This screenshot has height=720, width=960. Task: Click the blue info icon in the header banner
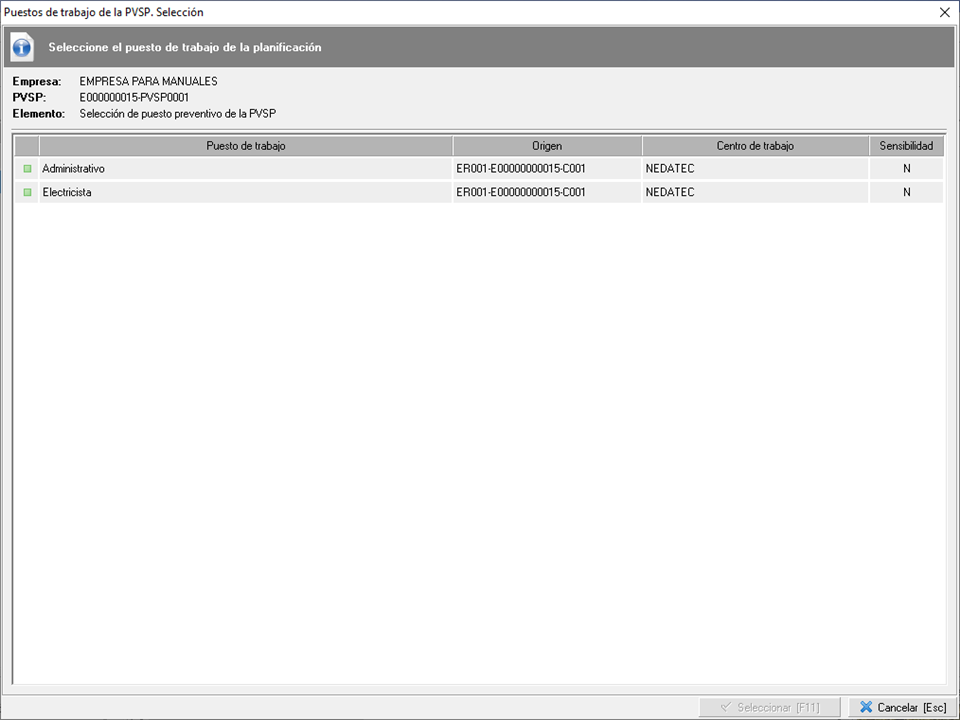coord(23,47)
